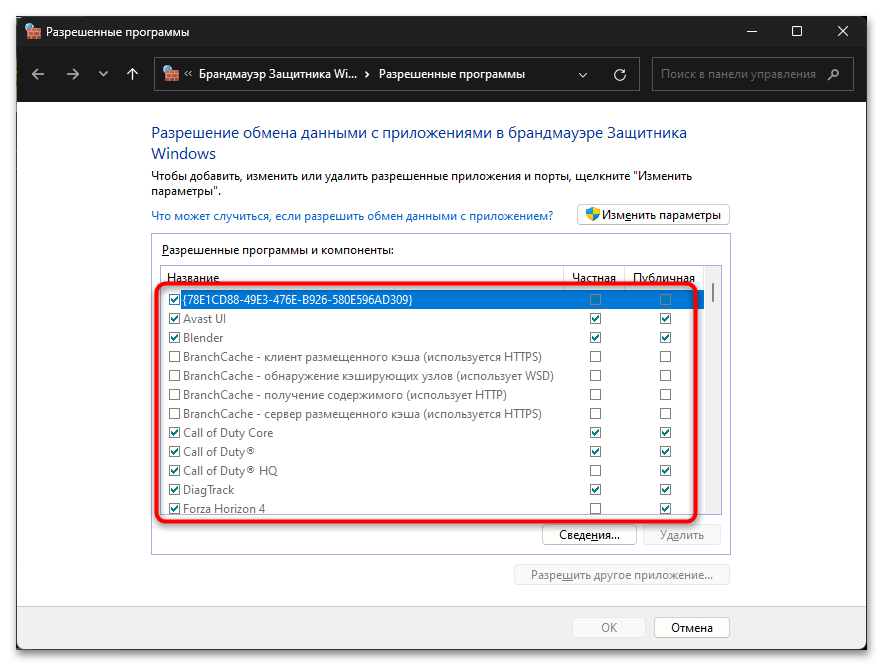The height and width of the screenshot is (666, 883).
Task: Uncheck Blender name checkbox
Action: (x=175, y=338)
